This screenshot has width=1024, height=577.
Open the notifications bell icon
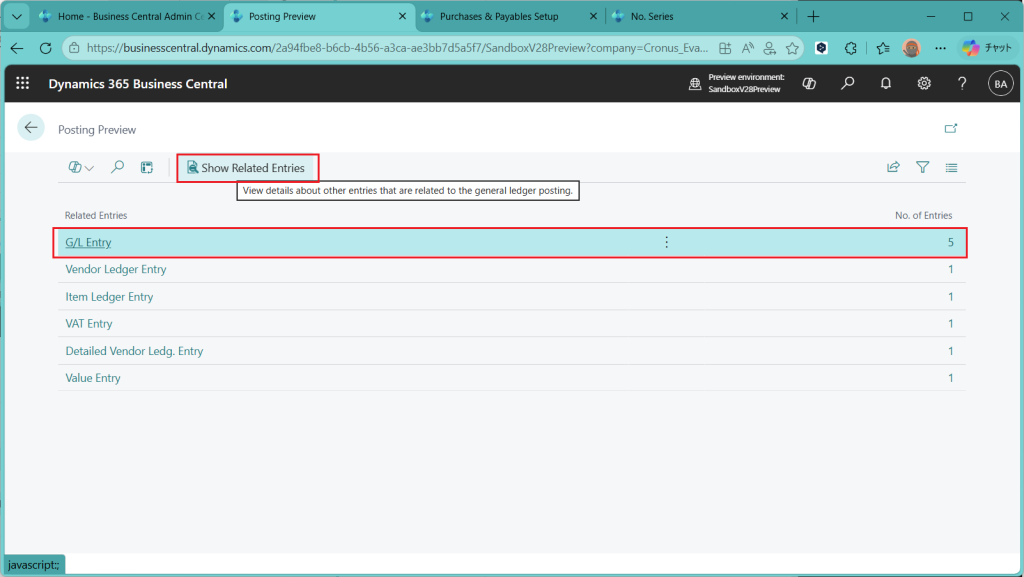coord(886,84)
